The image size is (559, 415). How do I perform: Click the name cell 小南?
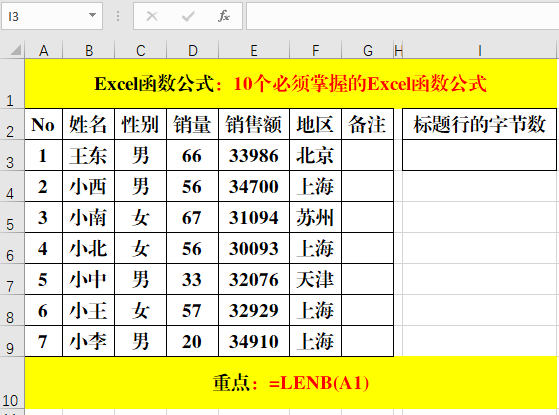pos(88,217)
